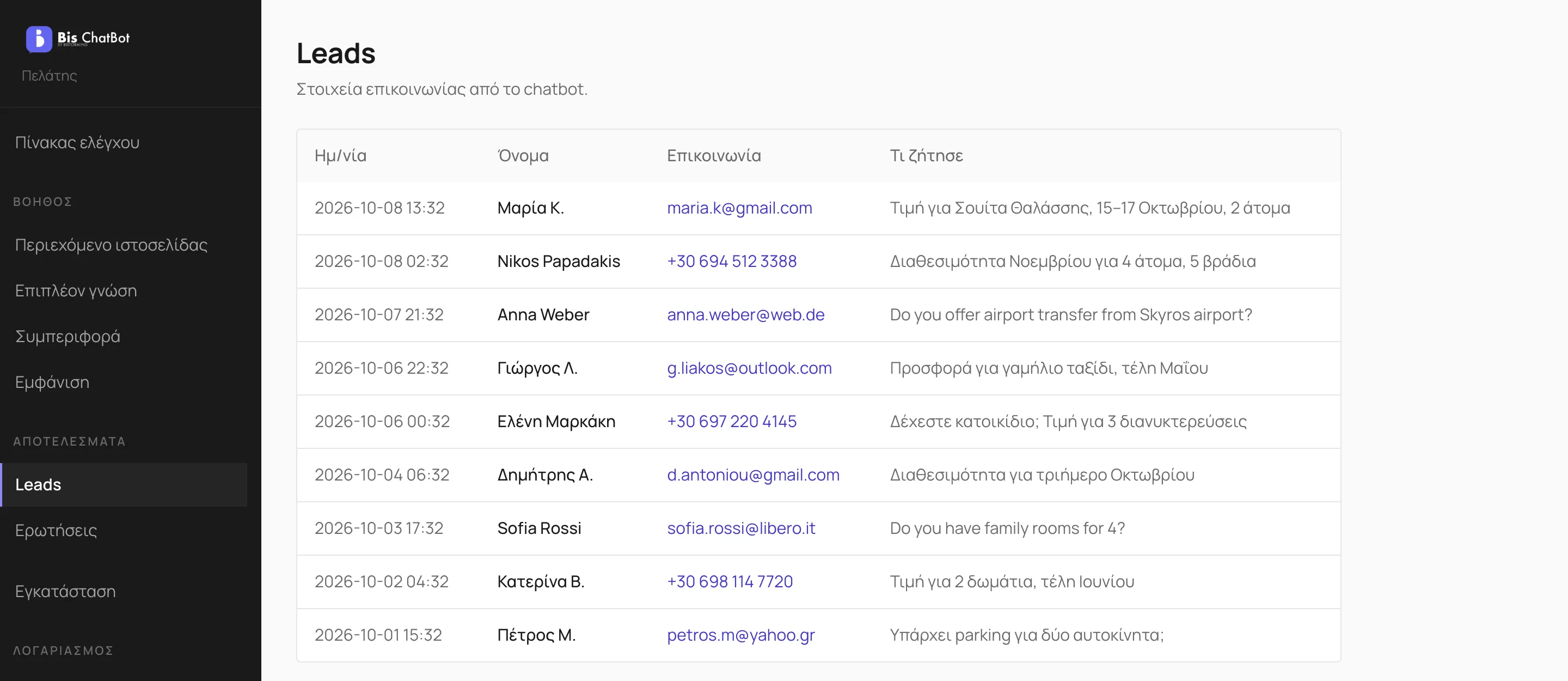Click the Τι ζήτησε column header
Screen dimensions: 1568x681
click(x=927, y=156)
